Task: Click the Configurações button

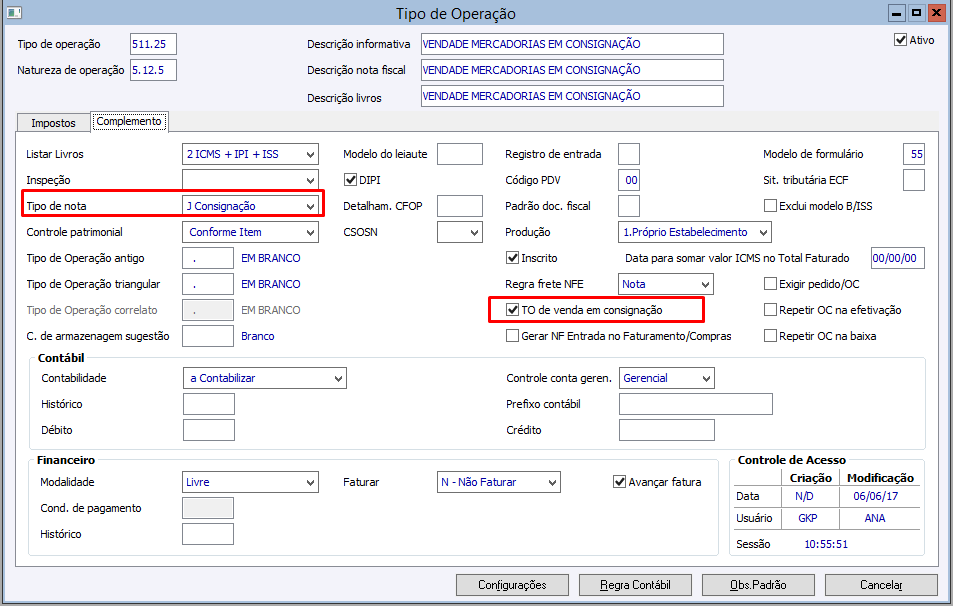Action: pos(512,585)
